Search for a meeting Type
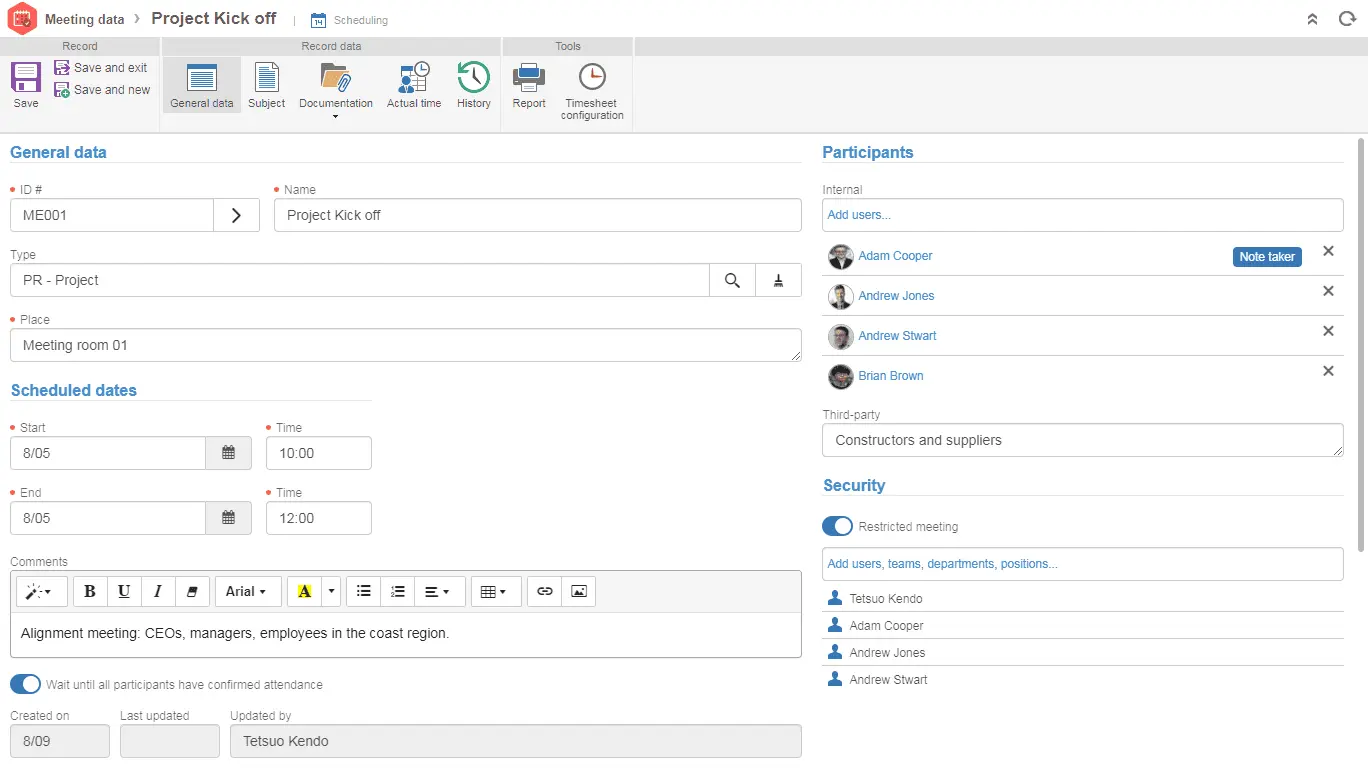Image resolution: width=1368 pixels, height=768 pixels. pos(732,280)
